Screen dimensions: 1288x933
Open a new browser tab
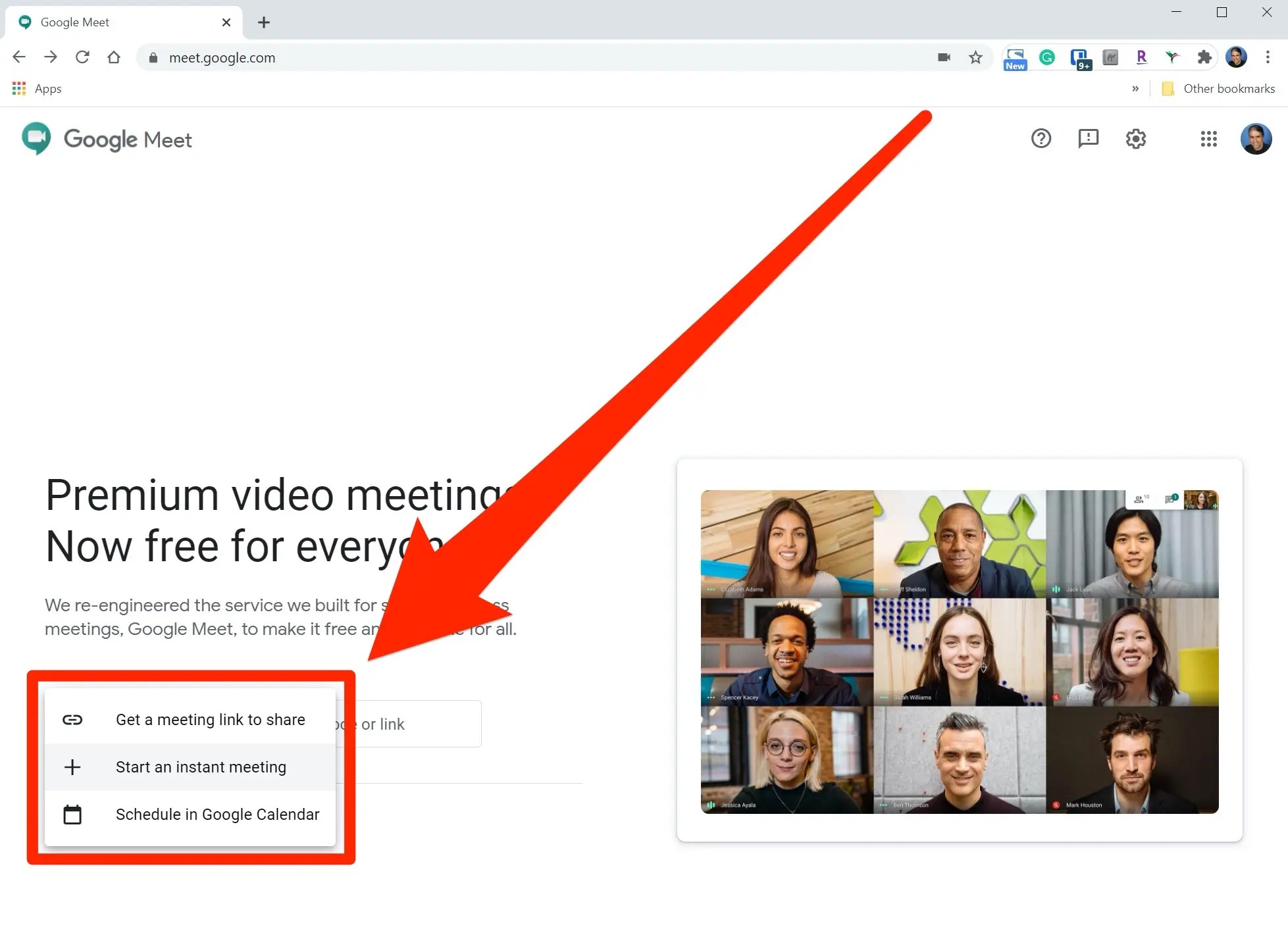pos(264,22)
